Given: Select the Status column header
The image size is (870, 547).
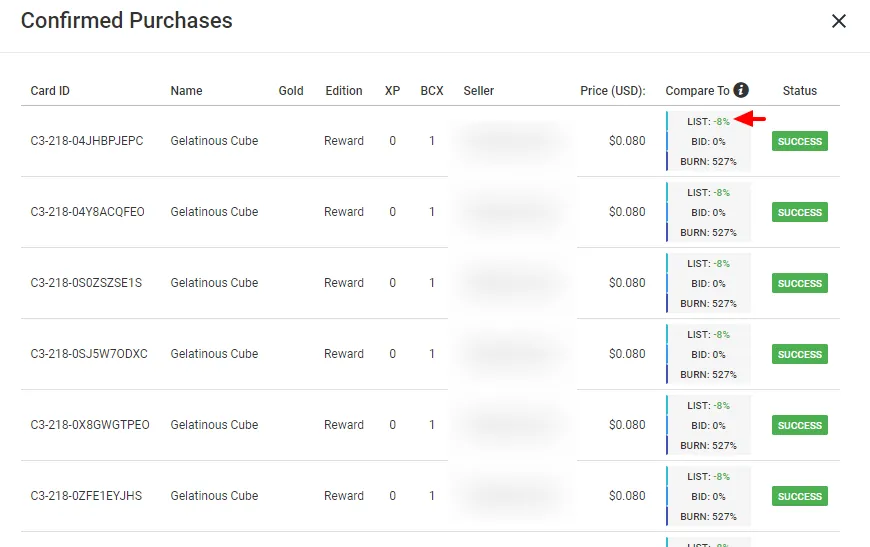Looking at the screenshot, I should [x=800, y=90].
